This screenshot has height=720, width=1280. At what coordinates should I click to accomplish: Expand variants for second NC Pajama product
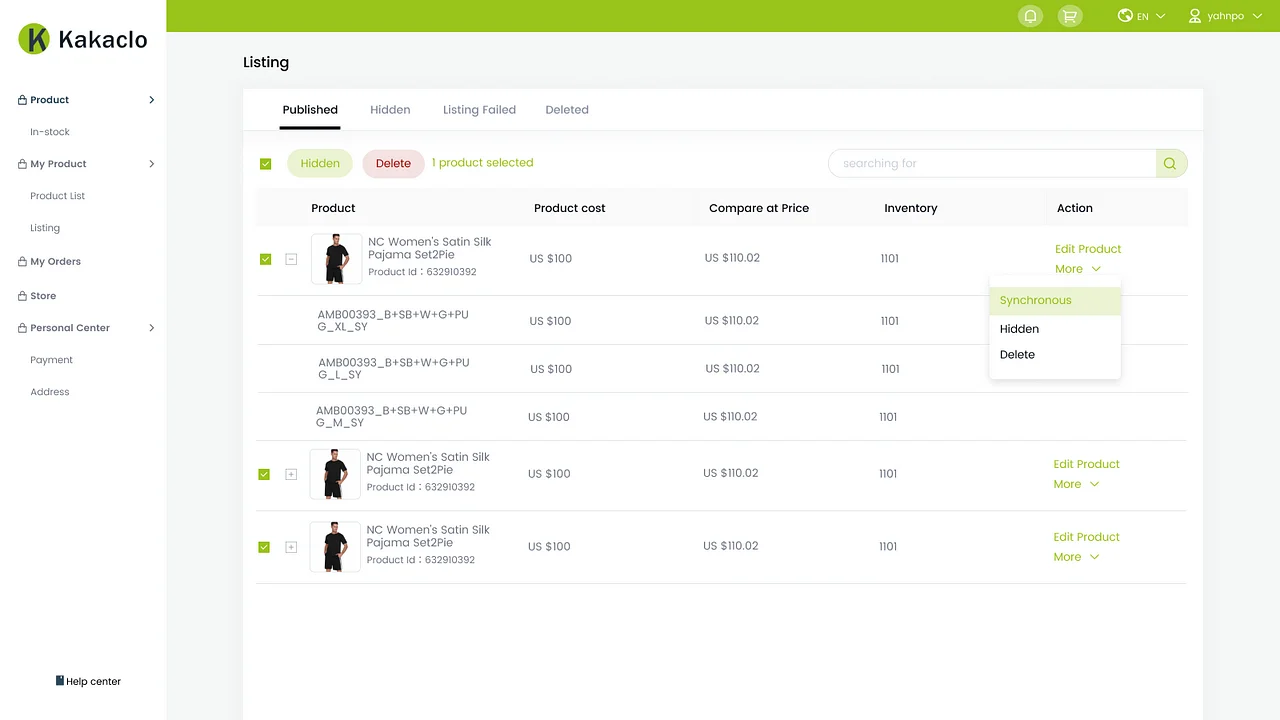tap(291, 474)
